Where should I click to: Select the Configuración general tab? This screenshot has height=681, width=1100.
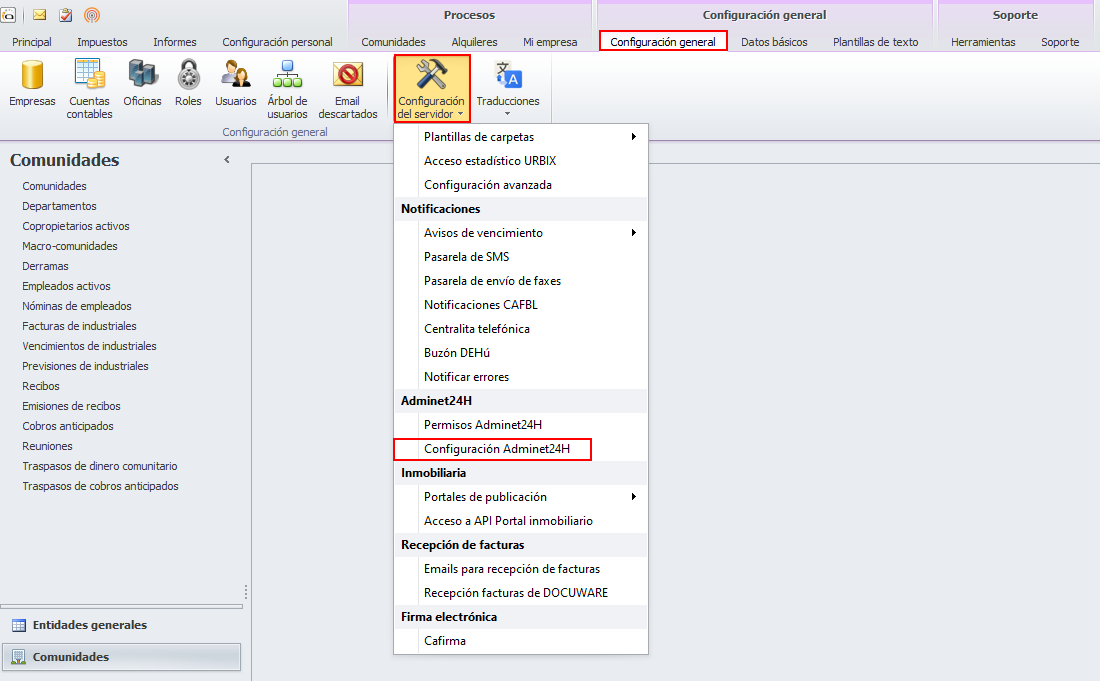pos(663,41)
